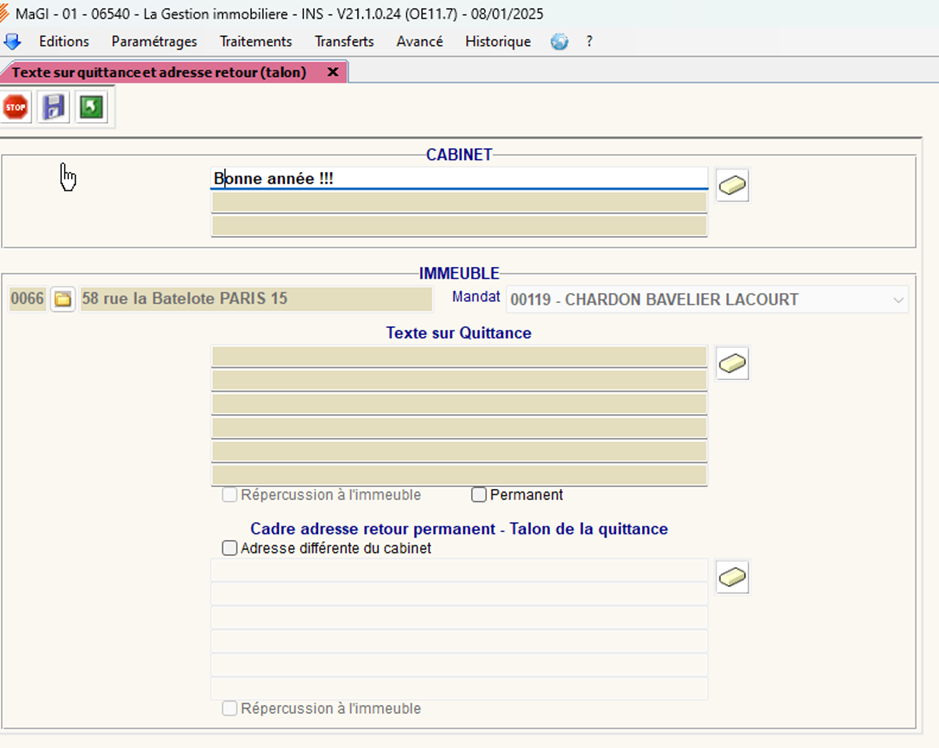Viewport: 939px width, 748px height.
Task: Click the globe icon in menu bar
Action: point(559,42)
